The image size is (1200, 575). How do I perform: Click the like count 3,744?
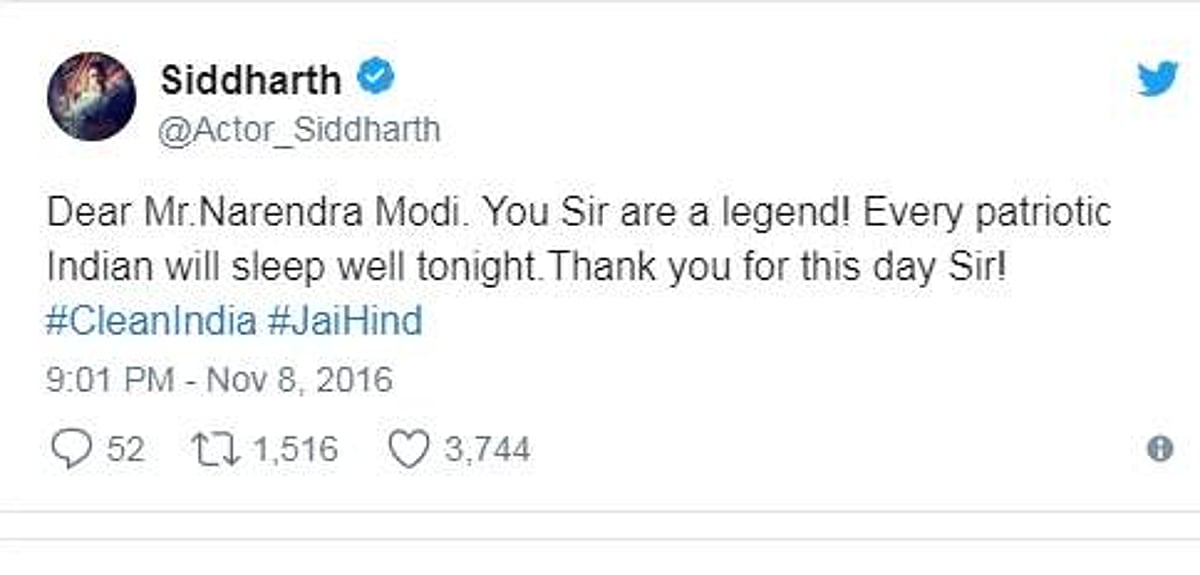click(x=486, y=450)
